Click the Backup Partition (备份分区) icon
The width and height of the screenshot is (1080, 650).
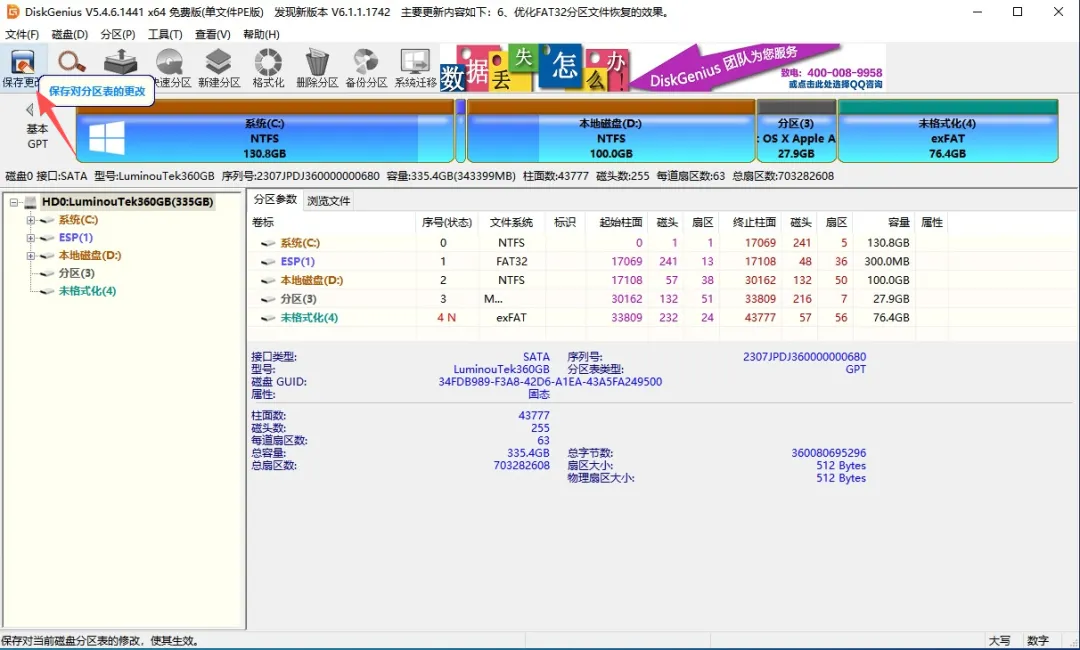pos(366,68)
